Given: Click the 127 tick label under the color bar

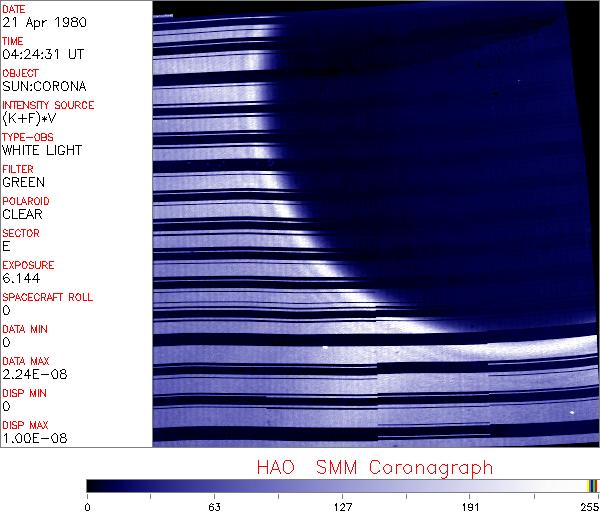Looking at the screenshot, I should click(343, 505).
